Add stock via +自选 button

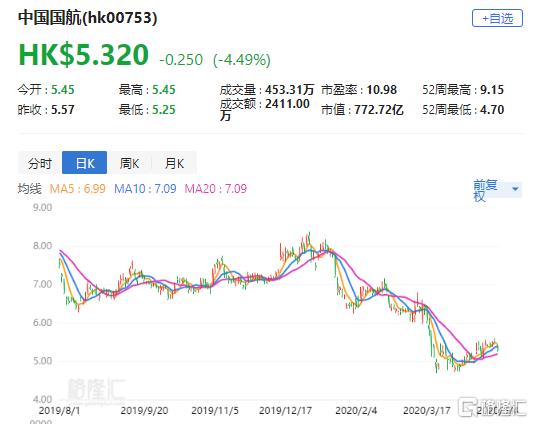pos(497,18)
